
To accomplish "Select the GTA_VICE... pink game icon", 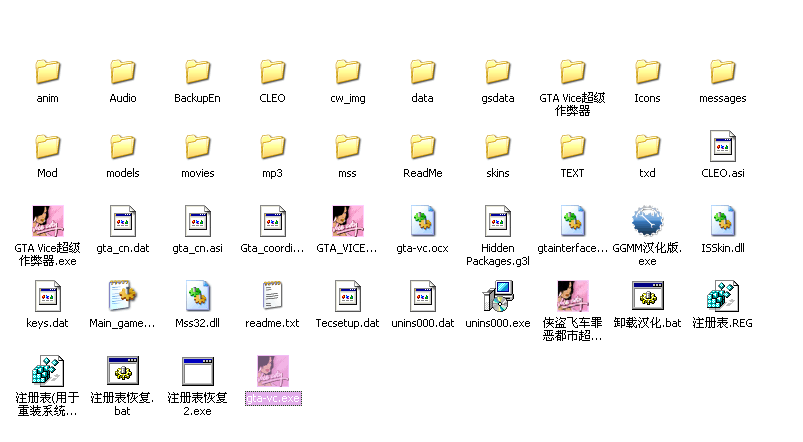I will point(348,221).
